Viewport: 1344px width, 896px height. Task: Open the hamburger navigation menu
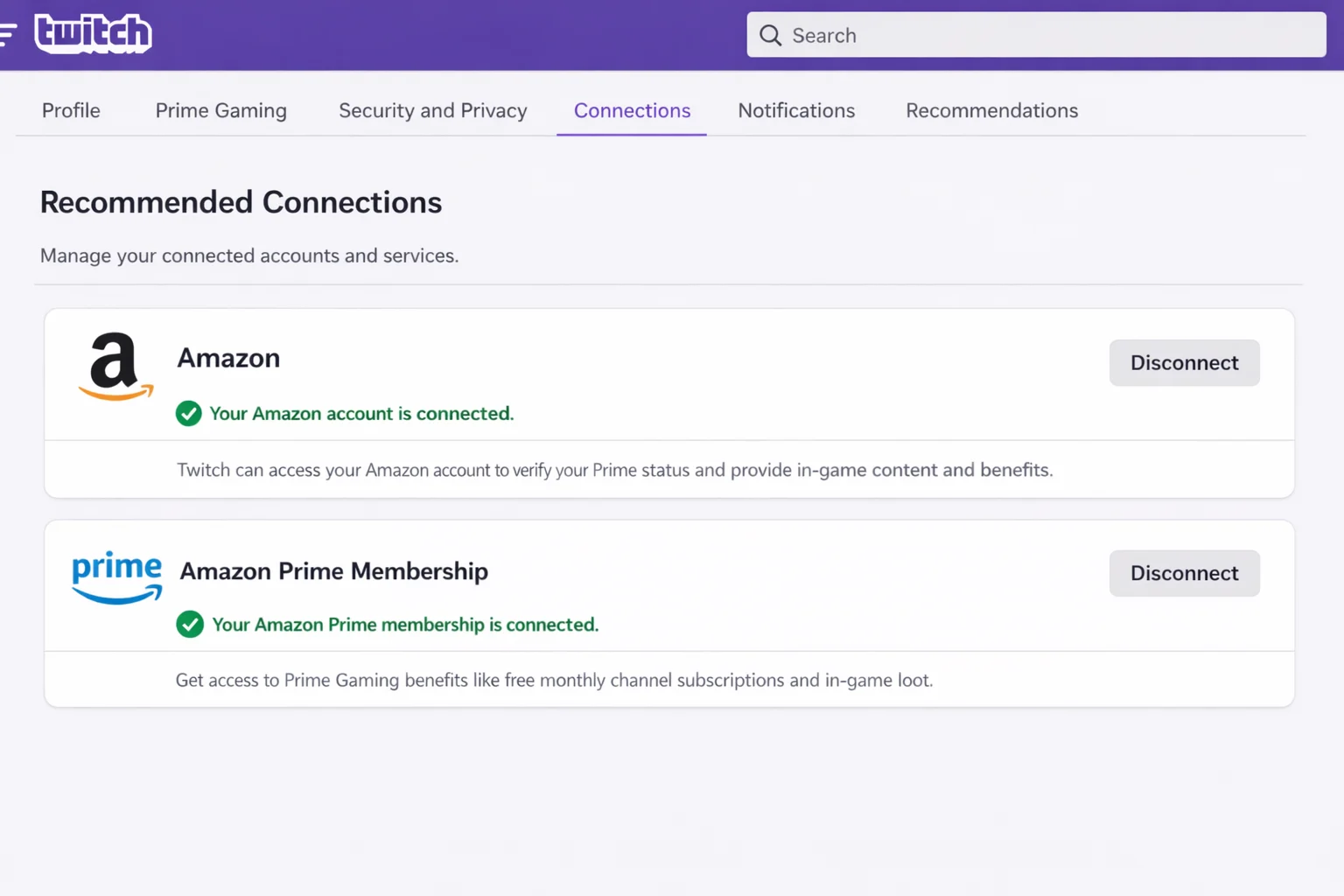click(8, 34)
